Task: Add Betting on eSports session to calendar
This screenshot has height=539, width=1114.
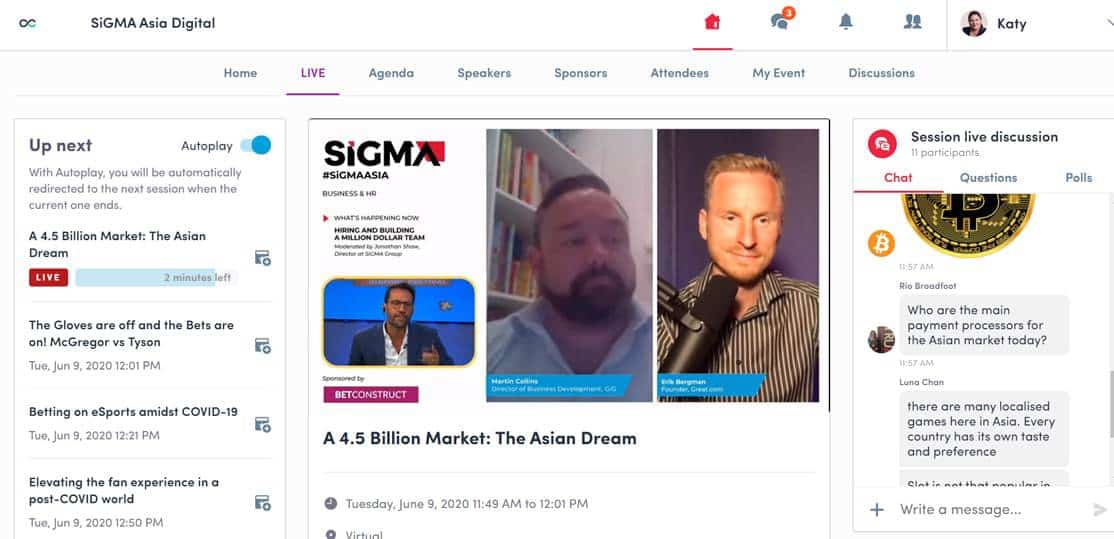Action: pyautogui.click(x=262, y=424)
